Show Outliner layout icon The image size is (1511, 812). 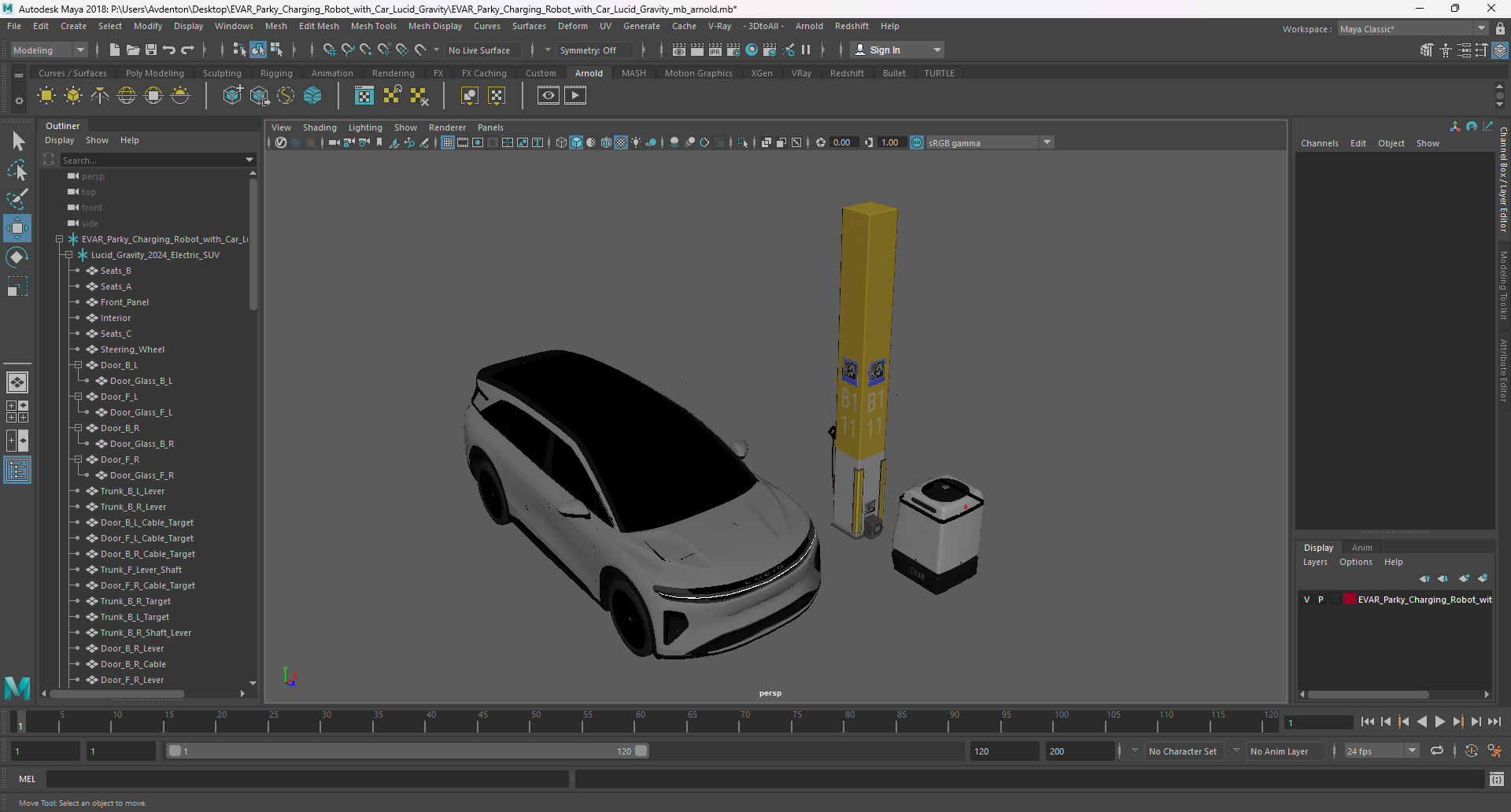[17, 470]
